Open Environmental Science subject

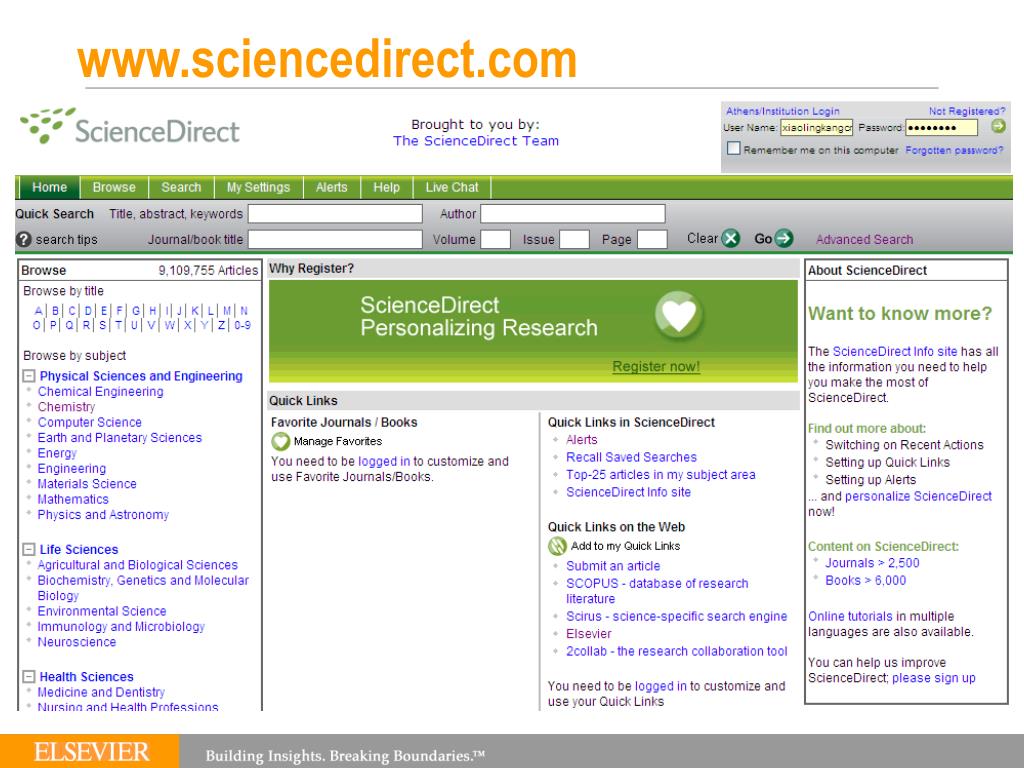(102, 611)
